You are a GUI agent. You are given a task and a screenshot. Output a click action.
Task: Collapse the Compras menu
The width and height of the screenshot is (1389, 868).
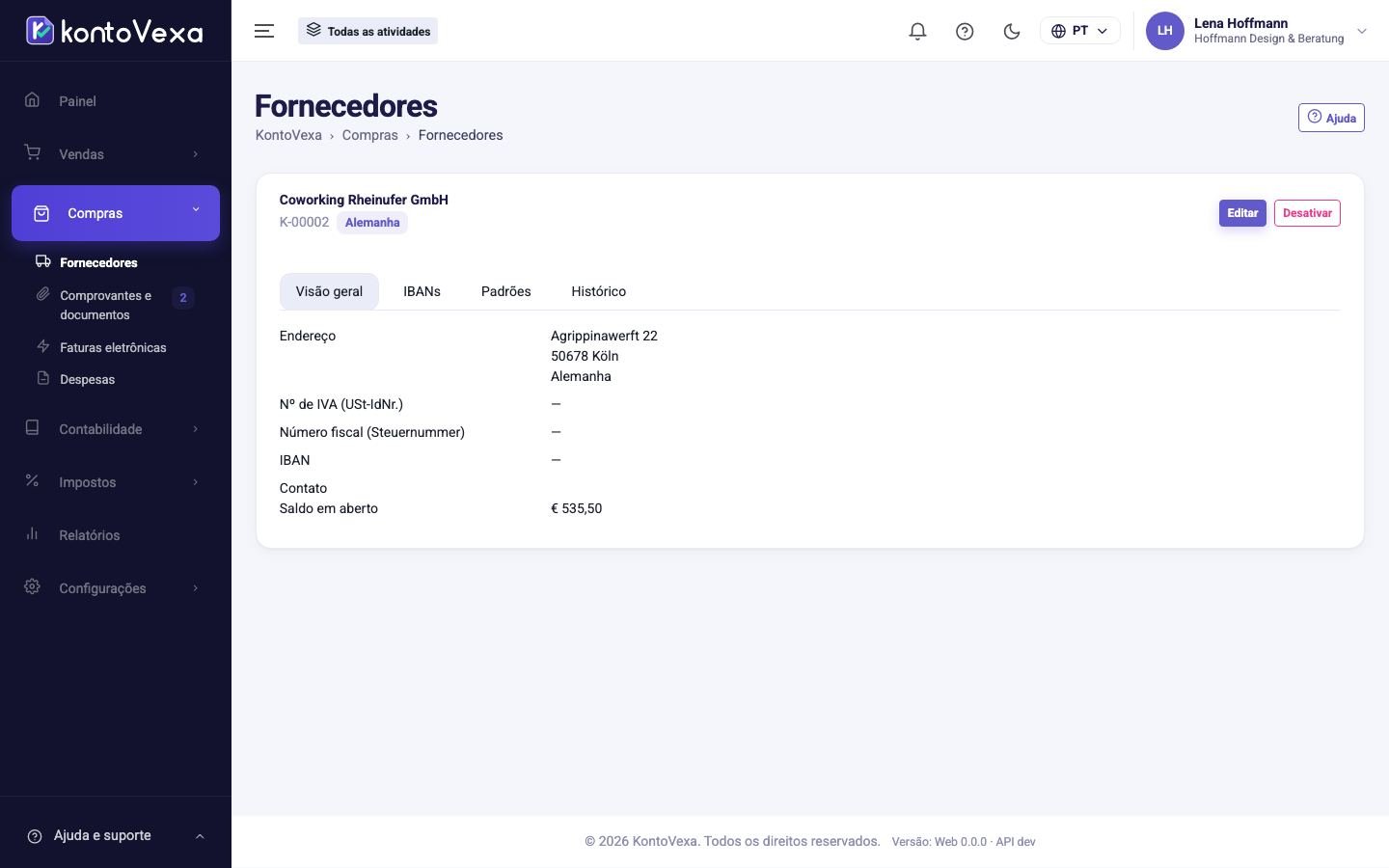(116, 213)
